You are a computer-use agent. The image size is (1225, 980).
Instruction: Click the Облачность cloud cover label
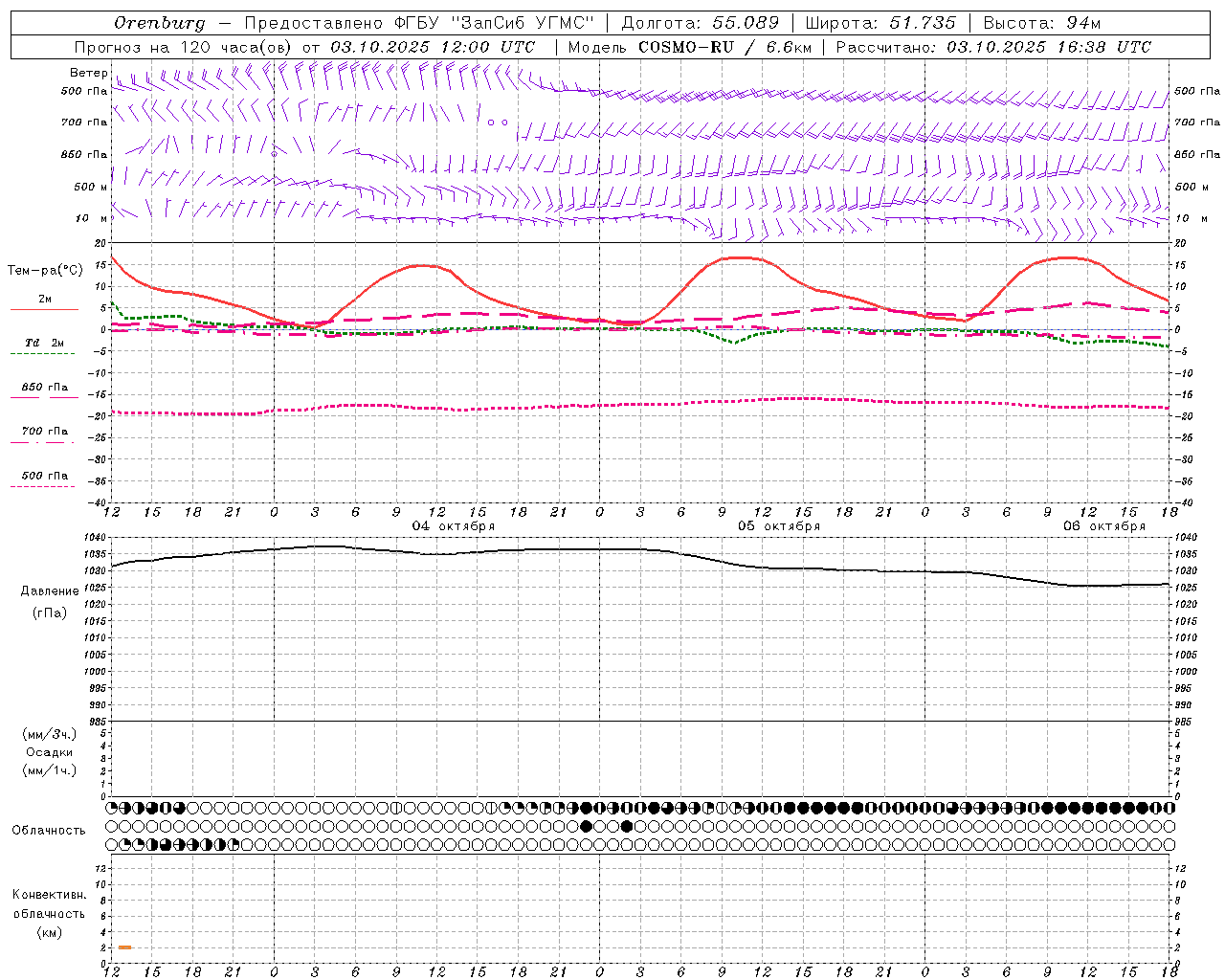(49, 831)
